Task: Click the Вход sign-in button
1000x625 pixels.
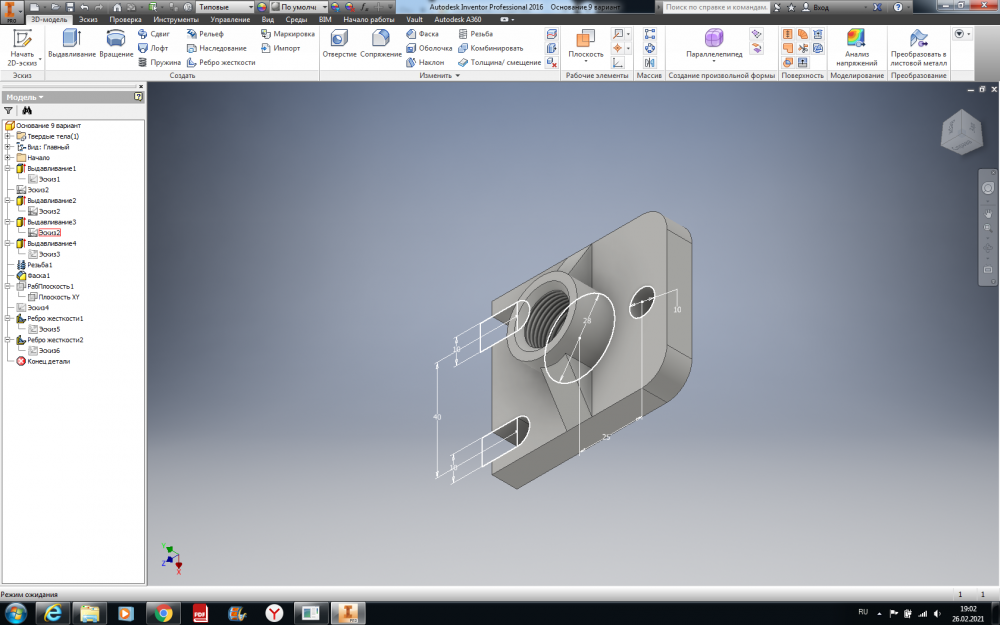Action: (820, 7)
